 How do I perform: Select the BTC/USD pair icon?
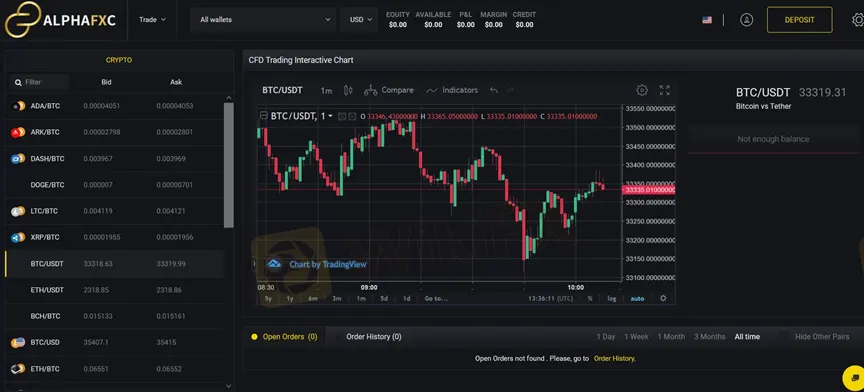[18, 342]
